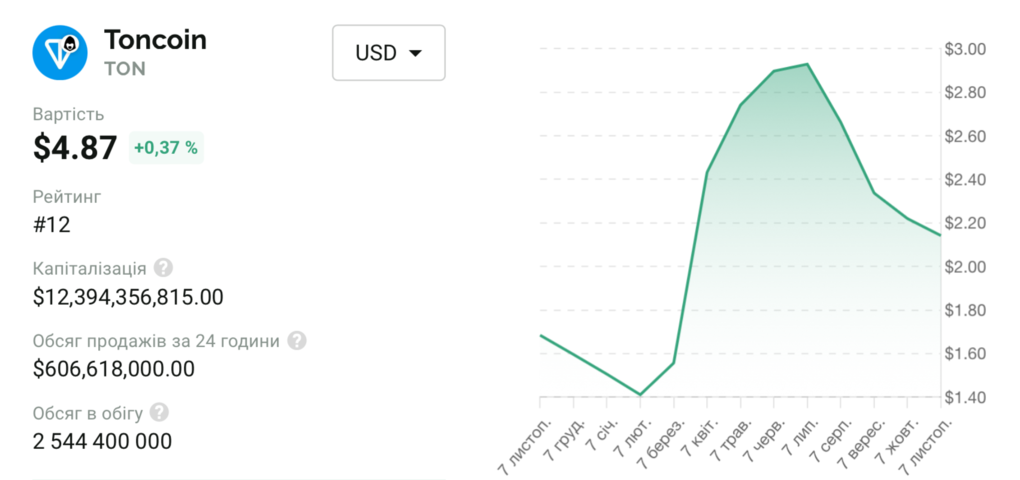Click the +0,37 % price change badge
1020x480 pixels.
point(166,148)
